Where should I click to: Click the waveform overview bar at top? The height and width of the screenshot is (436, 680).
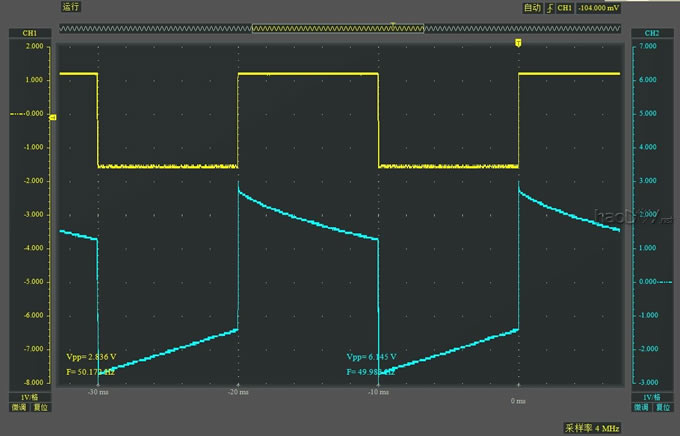pyautogui.click(x=340, y=29)
